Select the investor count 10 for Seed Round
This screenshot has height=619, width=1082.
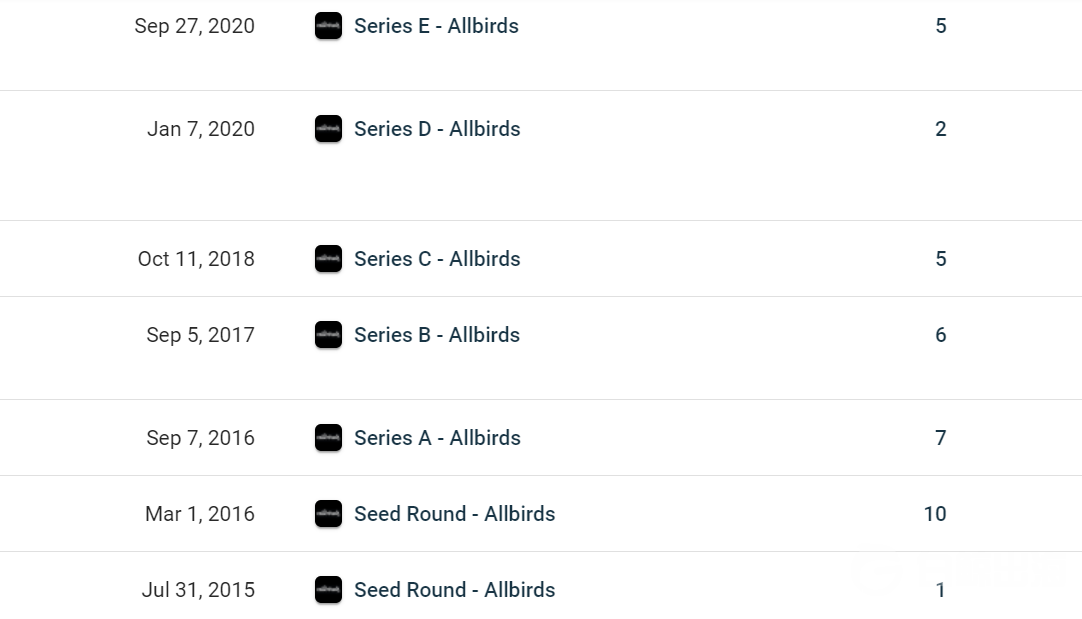click(x=935, y=514)
